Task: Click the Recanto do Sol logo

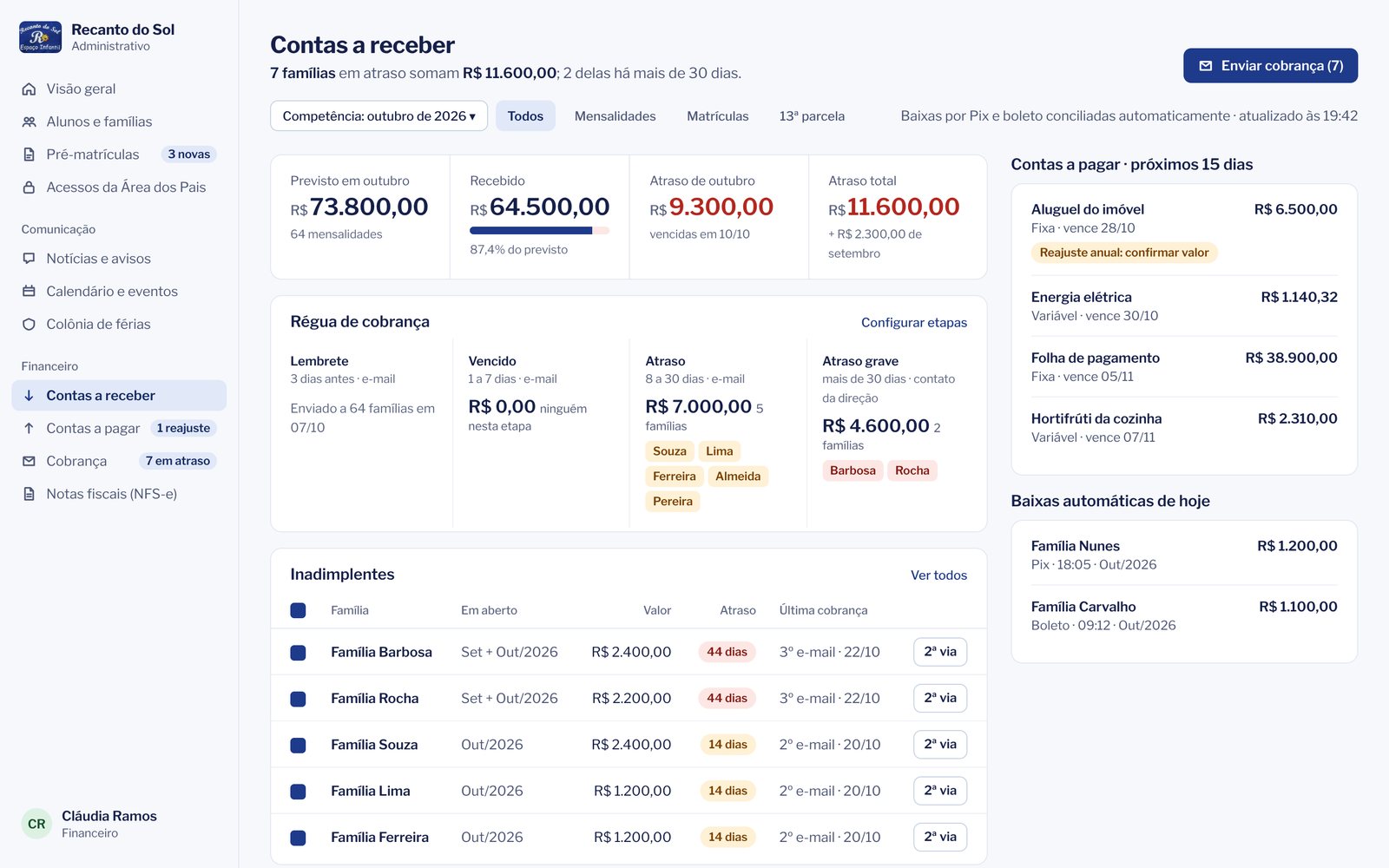Action: (40, 37)
